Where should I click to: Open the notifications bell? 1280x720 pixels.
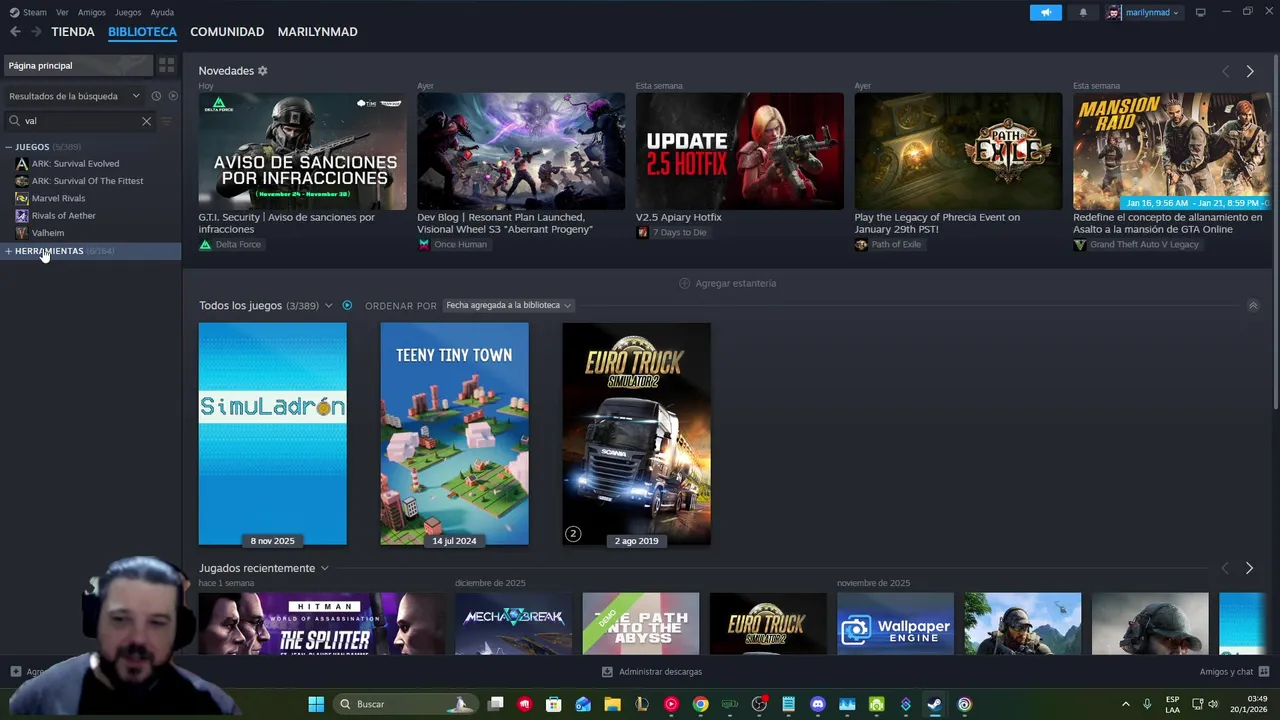coord(1083,12)
